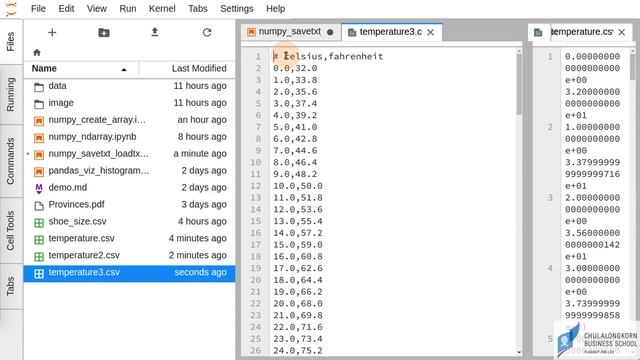Refresh the file list
This screenshot has width=640, height=360.
coord(207,33)
